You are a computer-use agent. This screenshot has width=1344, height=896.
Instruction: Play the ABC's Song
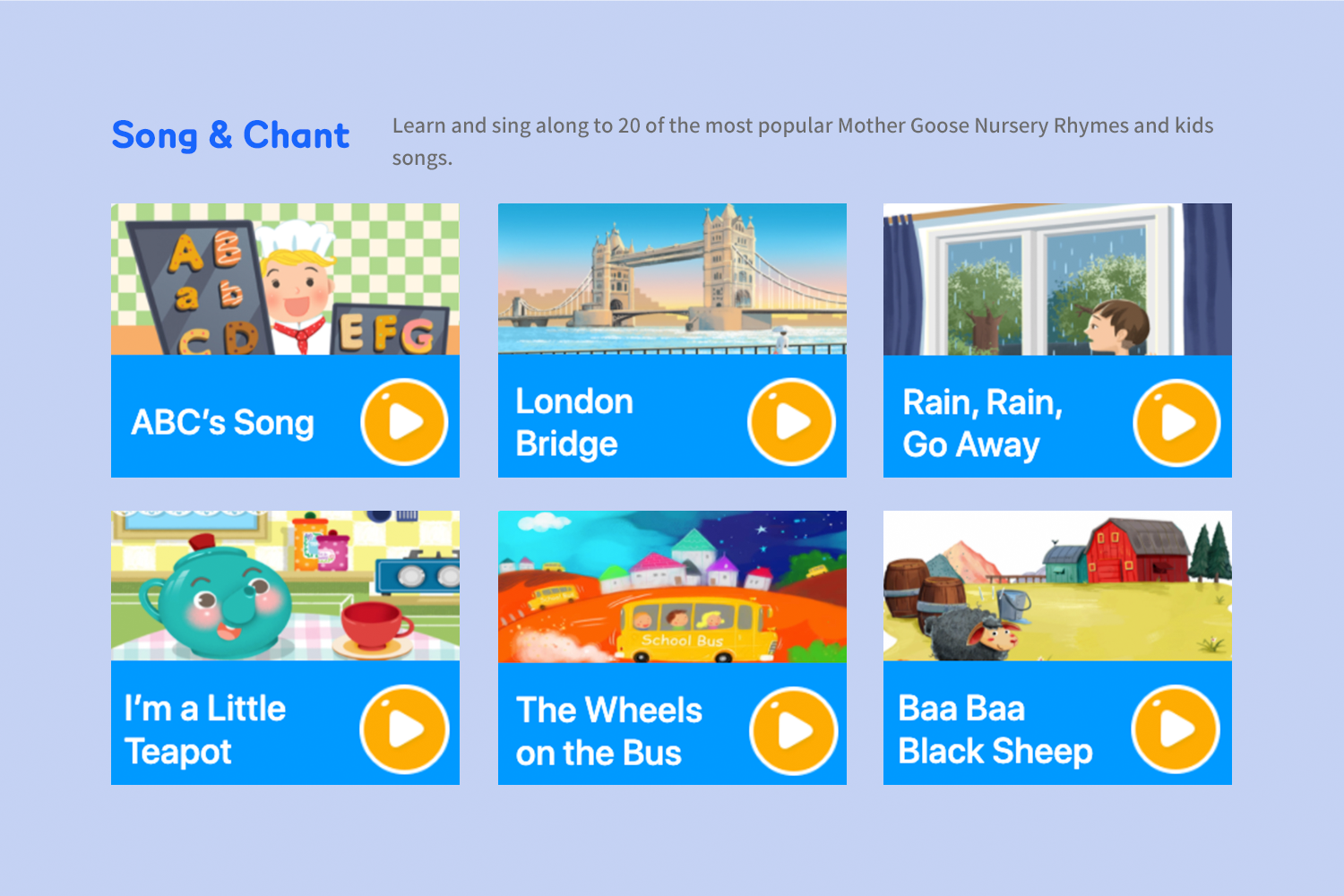click(x=404, y=422)
